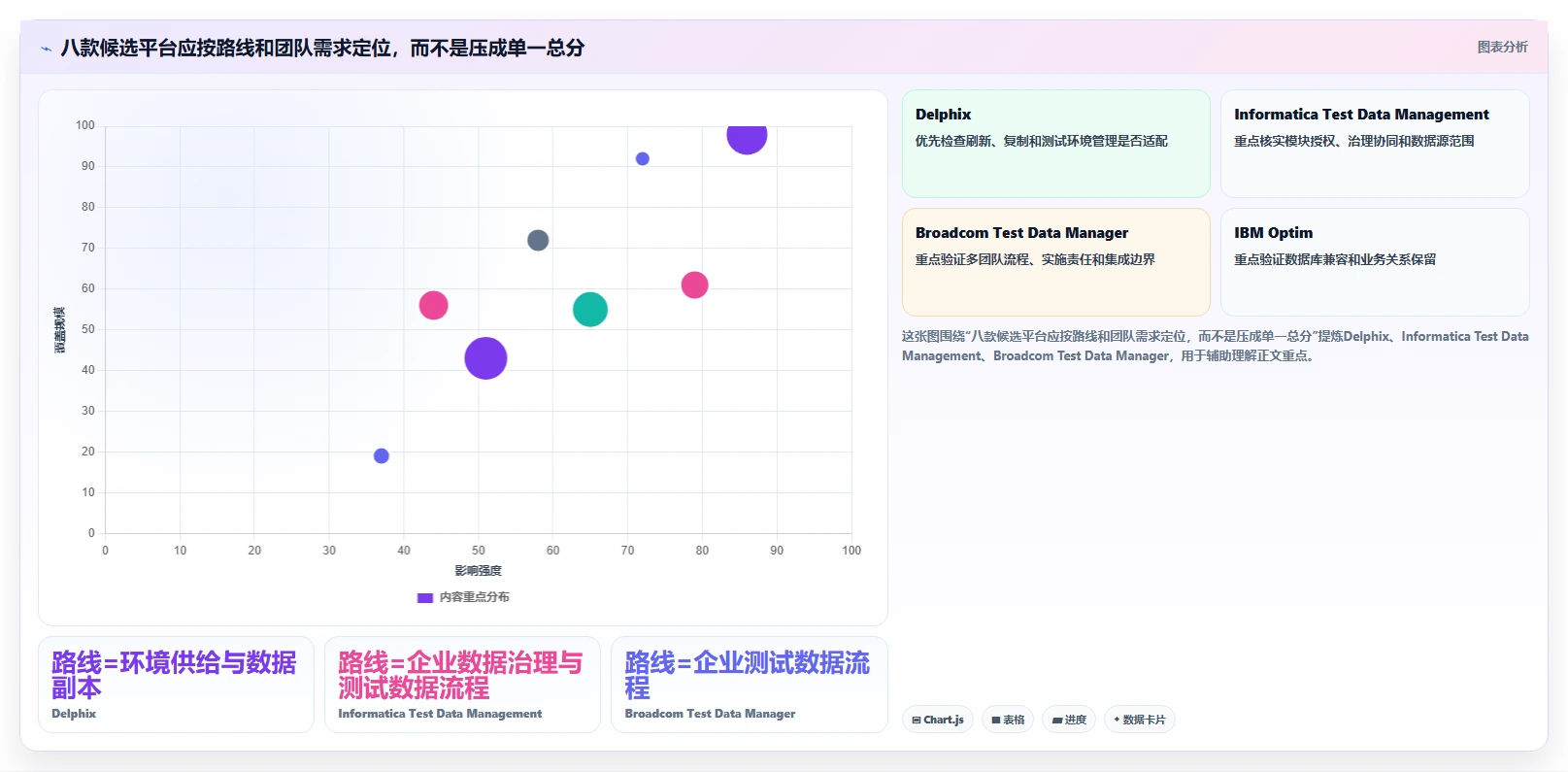Click Delphix caption under the first route card
Image resolution: width=1568 pixels, height=772 pixels.
[x=74, y=714]
